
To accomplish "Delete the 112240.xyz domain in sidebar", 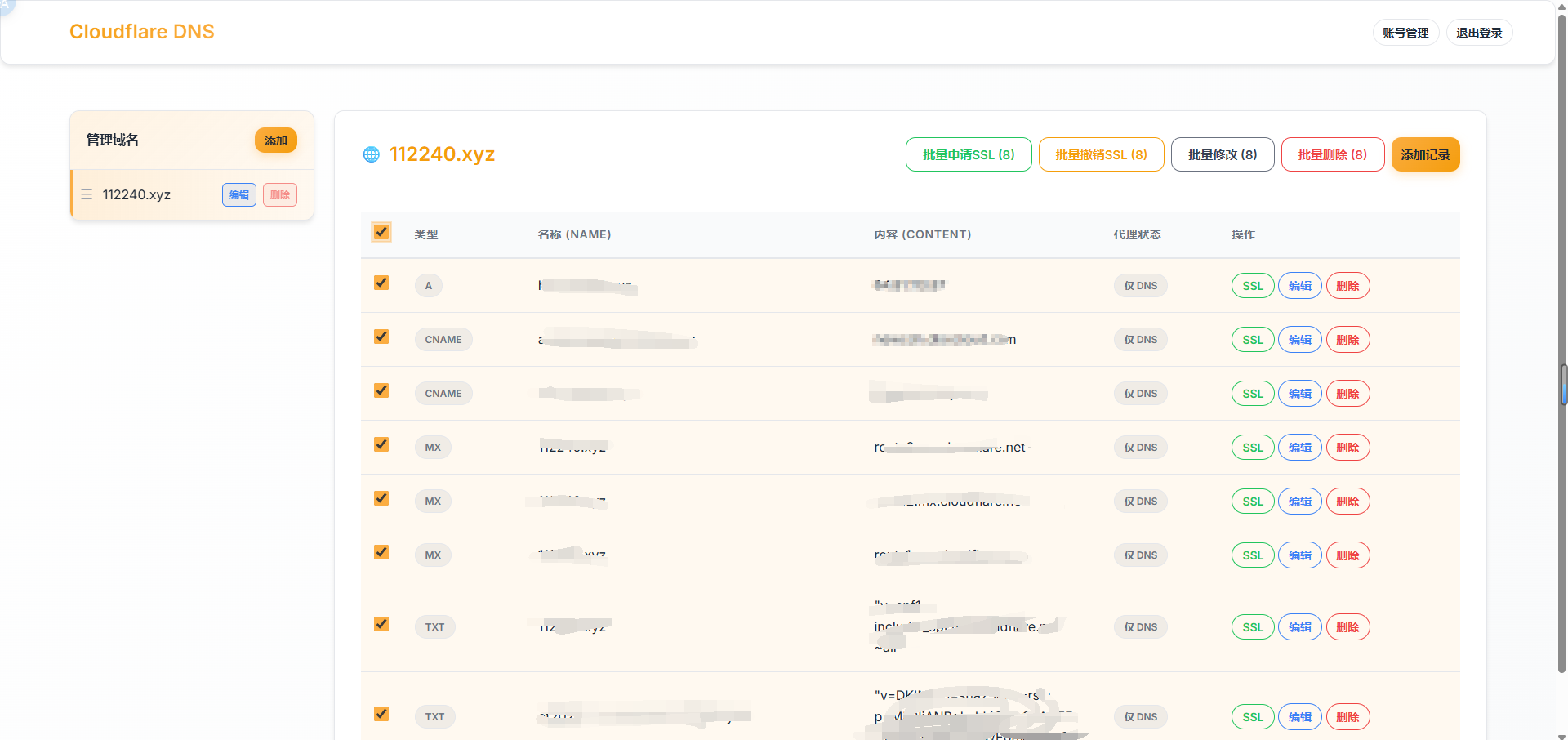I will click(x=280, y=195).
